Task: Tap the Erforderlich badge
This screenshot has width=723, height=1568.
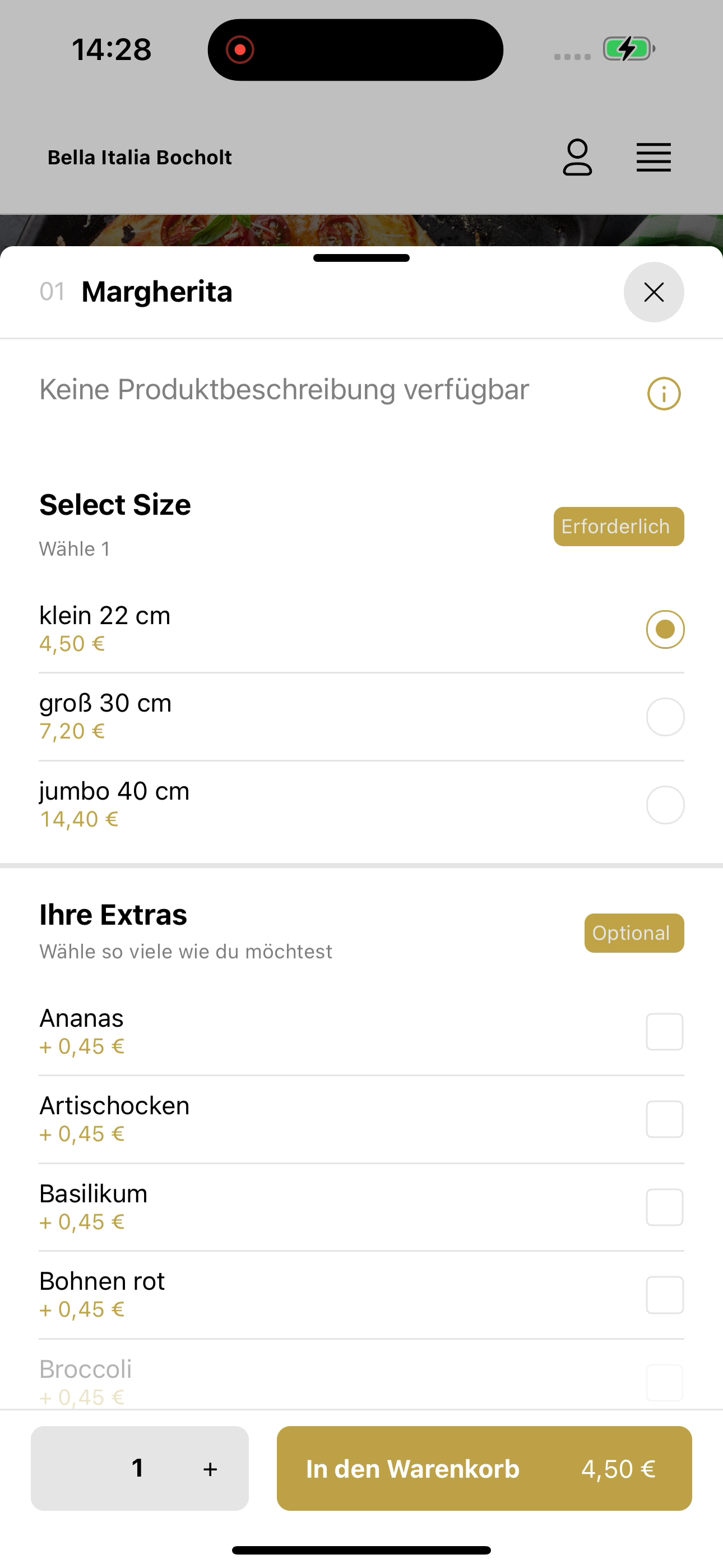Action: point(618,527)
